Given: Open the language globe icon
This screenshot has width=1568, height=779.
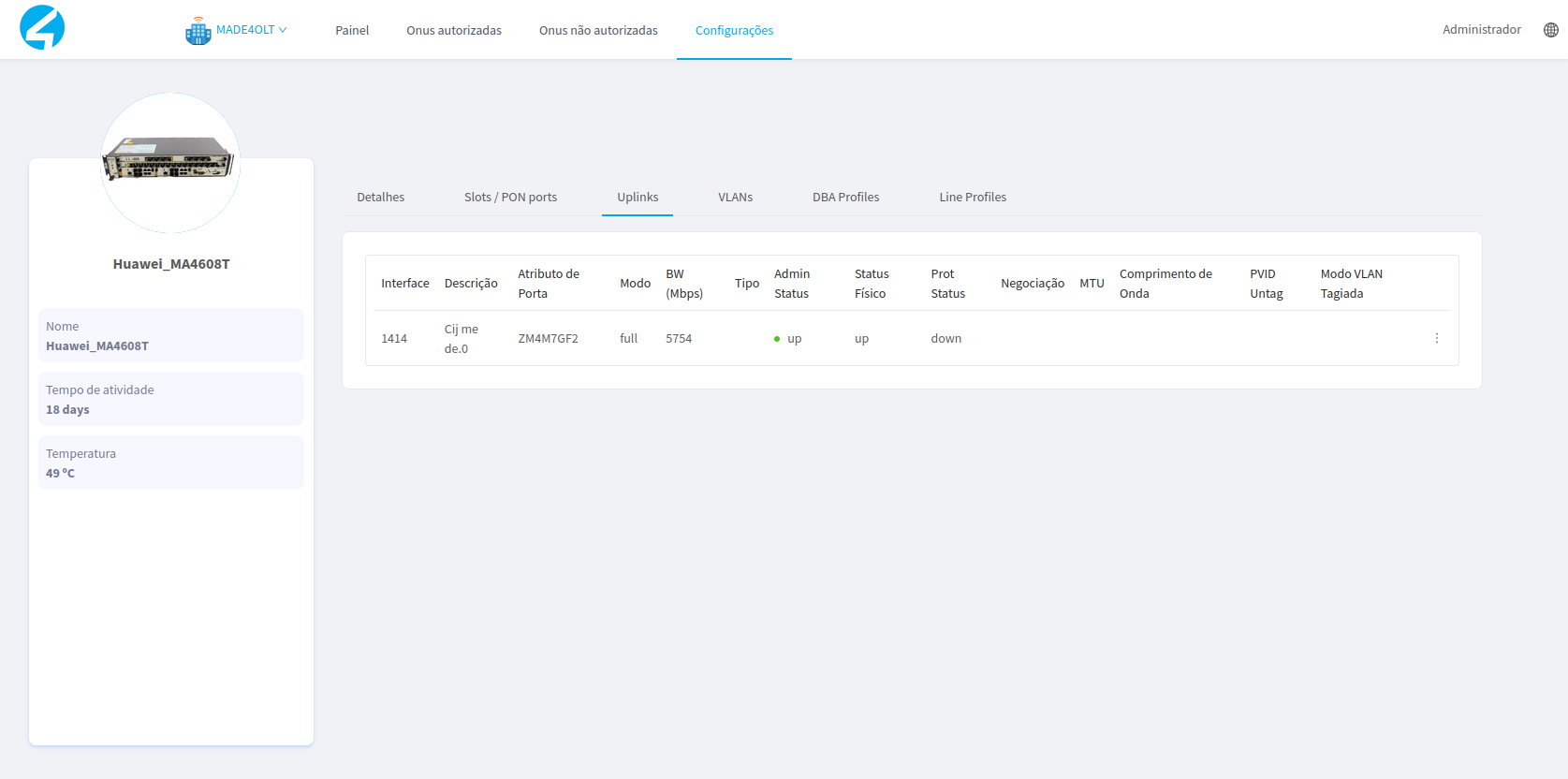Looking at the screenshot, I should click(1550, 30).
